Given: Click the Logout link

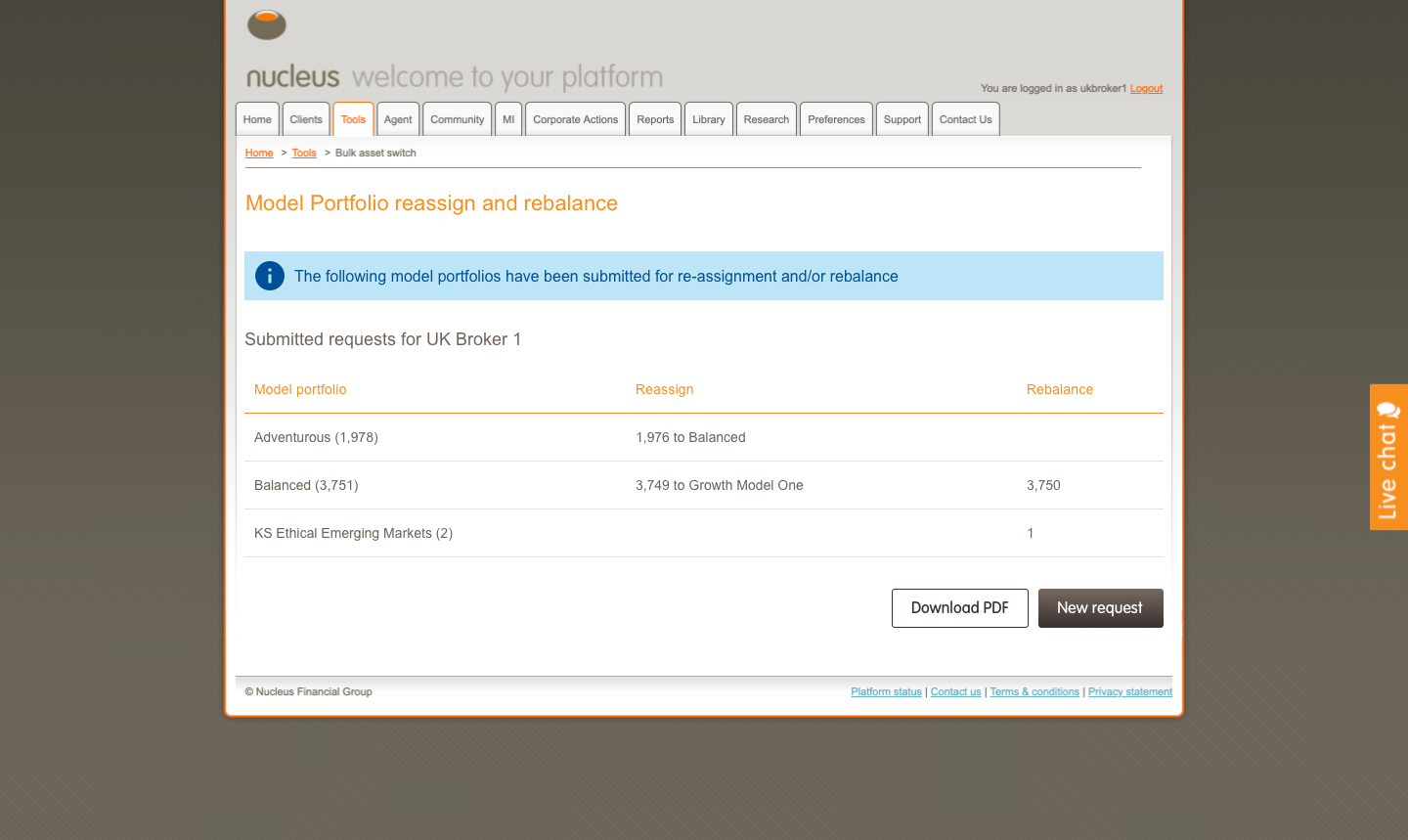Looking at the screenshot, I should (x=1146, y=88).
